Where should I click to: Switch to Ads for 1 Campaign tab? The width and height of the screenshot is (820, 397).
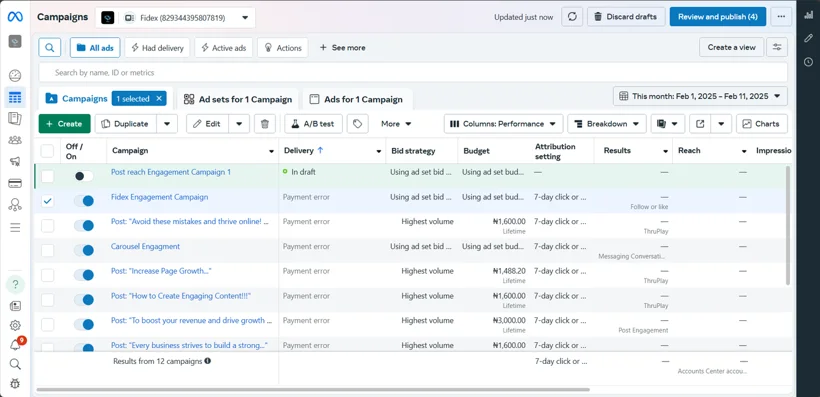(357, 99)
